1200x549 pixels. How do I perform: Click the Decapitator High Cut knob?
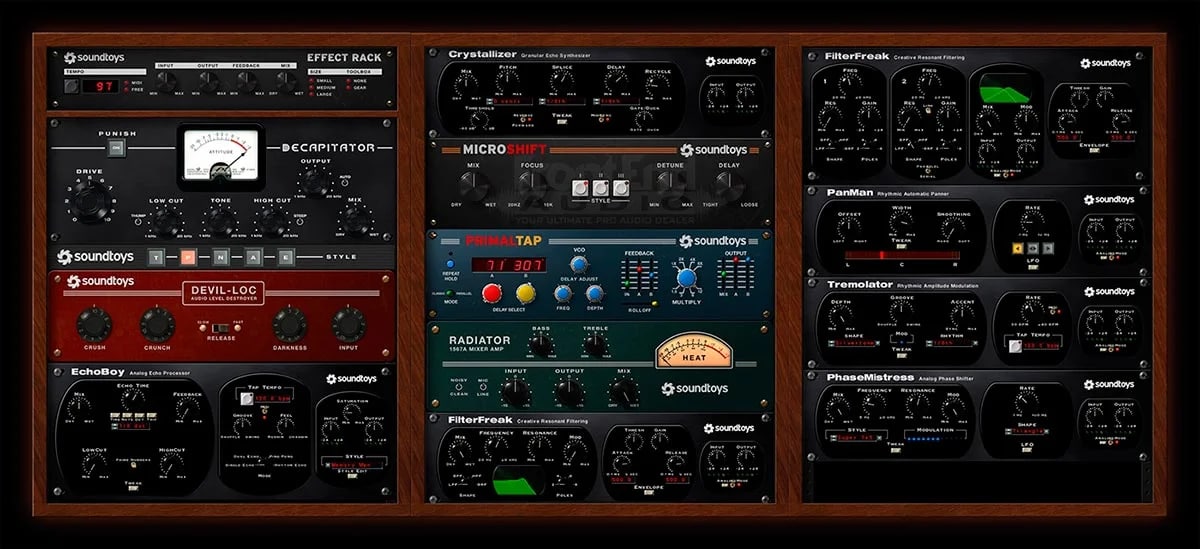[272, 222]
